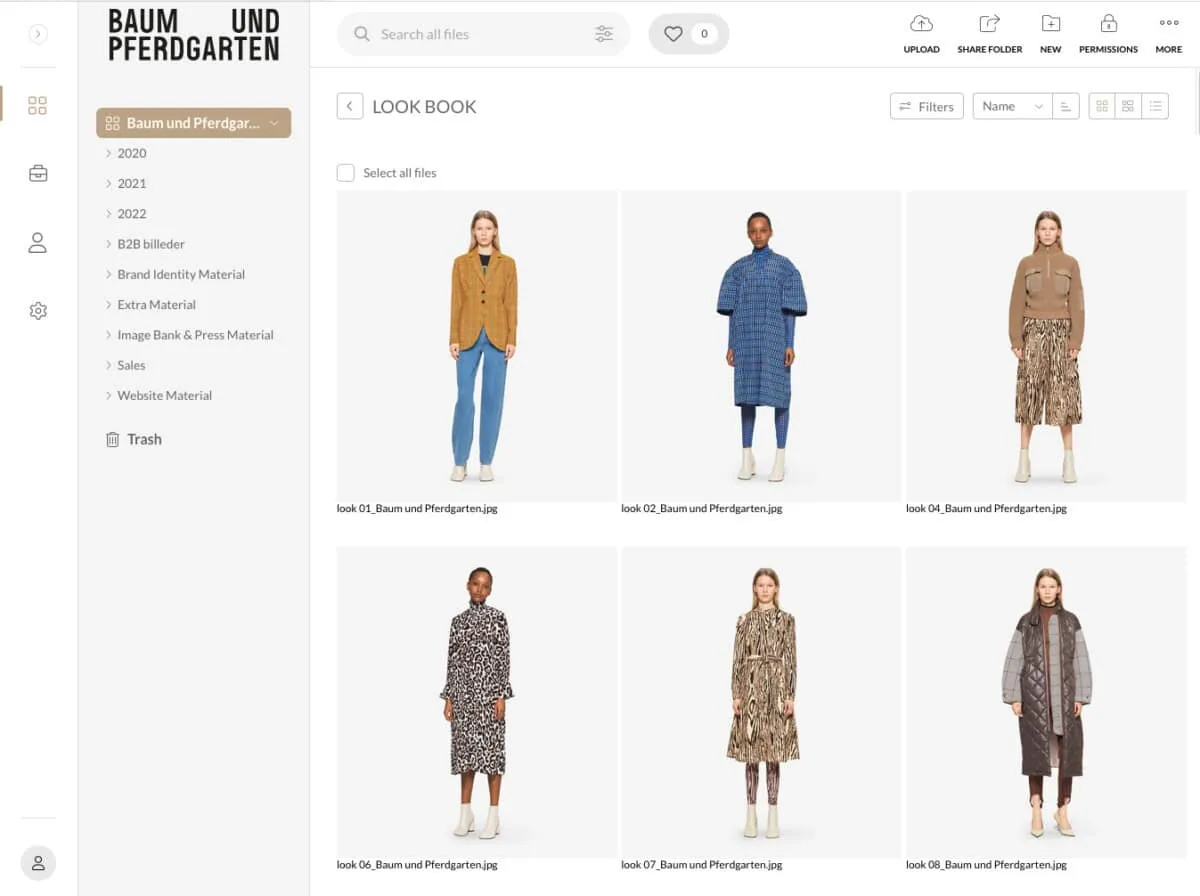Expand the 2020 folder chevron
Screen dimensions: 1200x896
108,153
